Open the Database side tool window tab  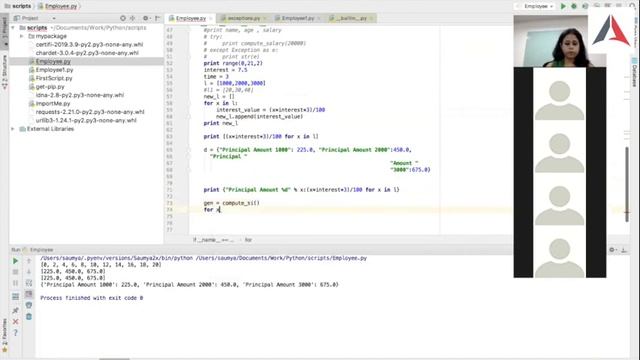click(635, 73)
